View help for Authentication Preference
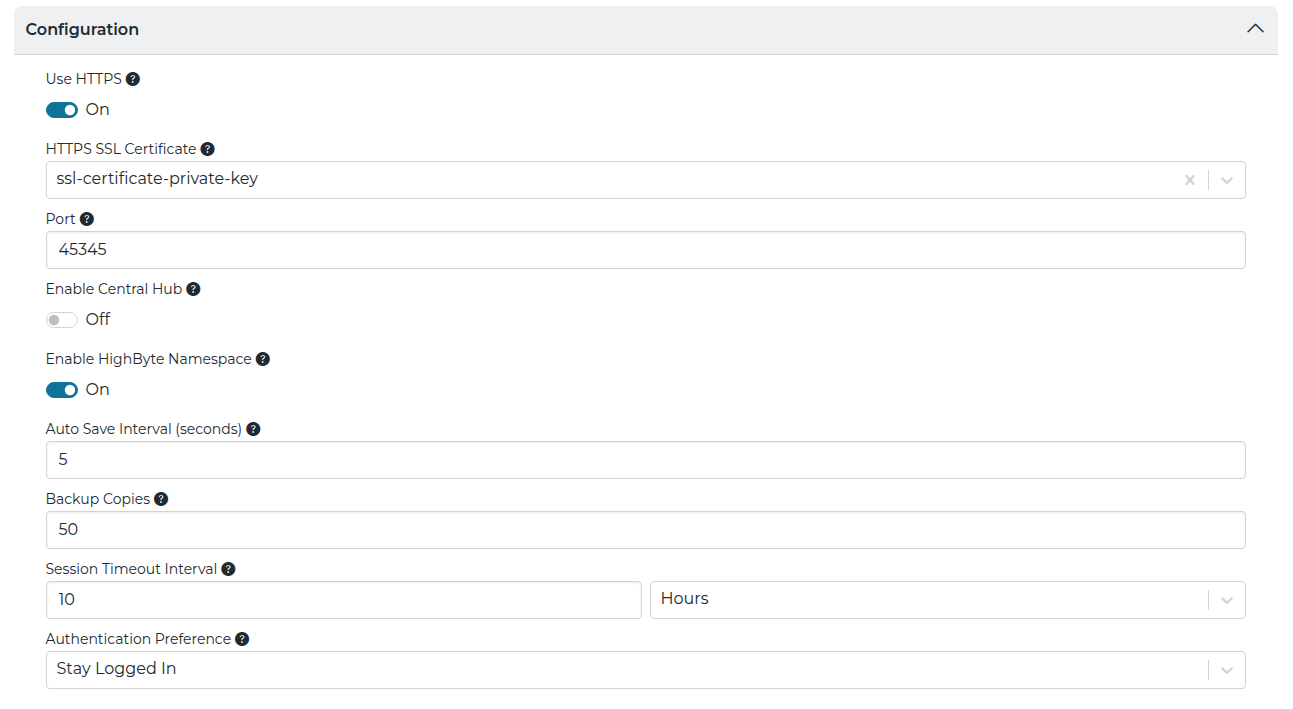Screen dimensions: 1293x709 coord(241,638)
